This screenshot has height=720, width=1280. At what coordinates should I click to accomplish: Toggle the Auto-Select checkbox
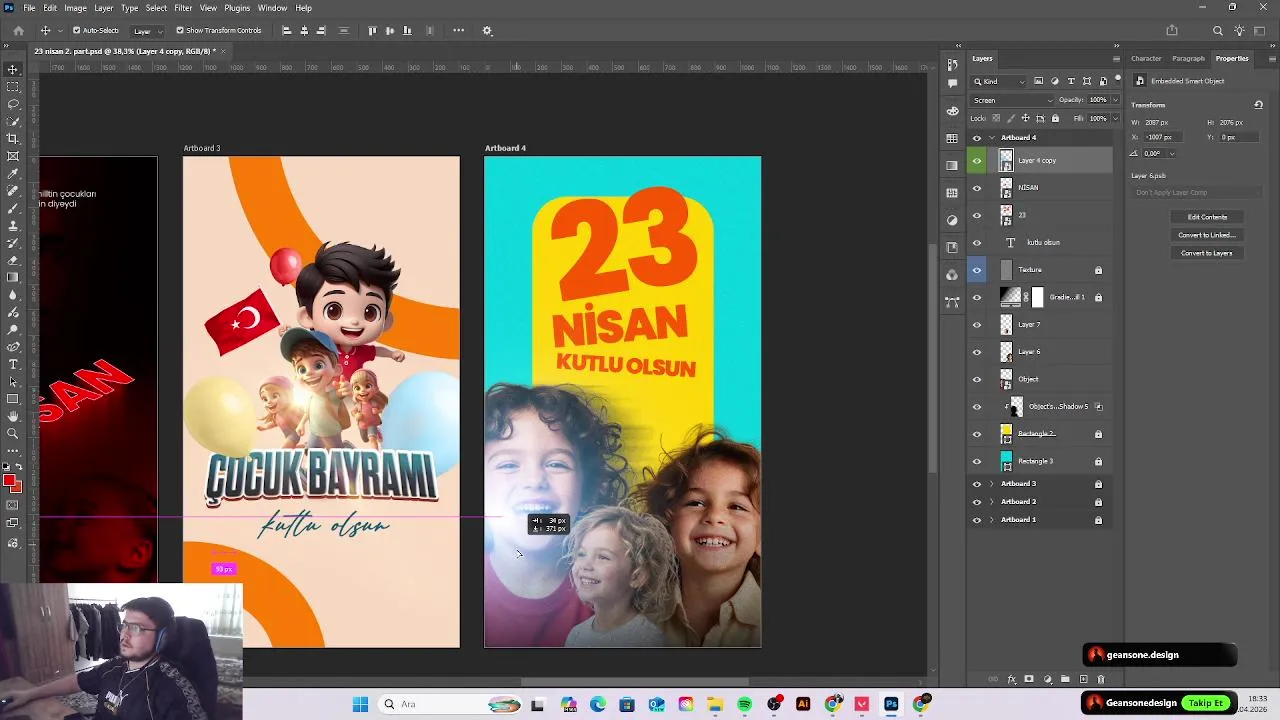coord(77,31)
